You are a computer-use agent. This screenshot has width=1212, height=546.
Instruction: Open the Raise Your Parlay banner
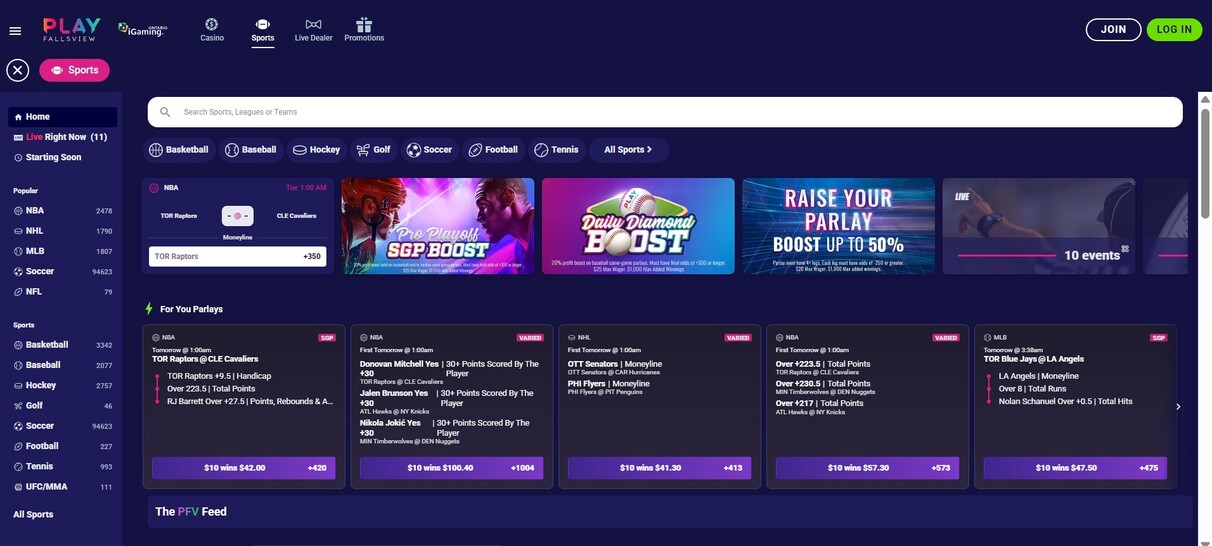[x=838, y=226]
